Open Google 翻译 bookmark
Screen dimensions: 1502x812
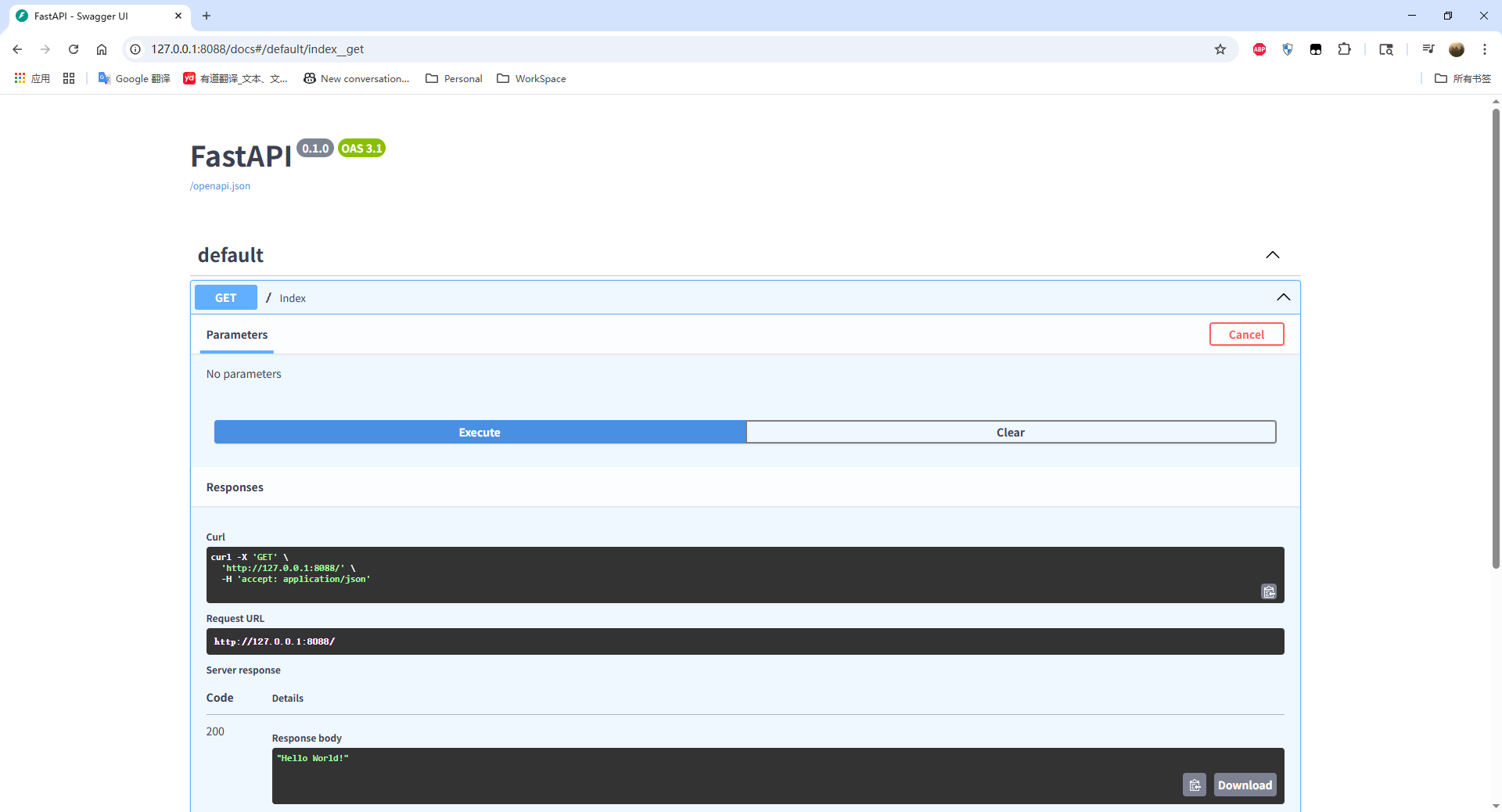[134, 78]
